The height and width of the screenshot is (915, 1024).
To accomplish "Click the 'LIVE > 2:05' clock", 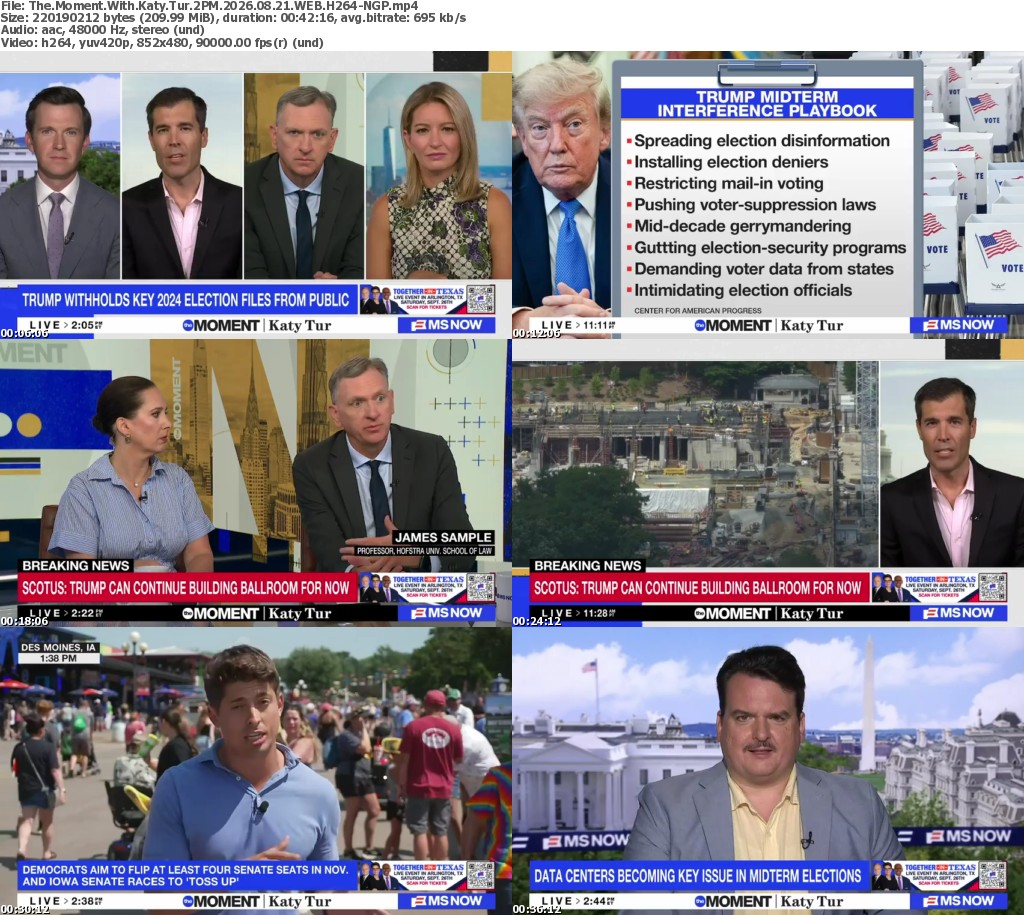I will pos(66,325).
